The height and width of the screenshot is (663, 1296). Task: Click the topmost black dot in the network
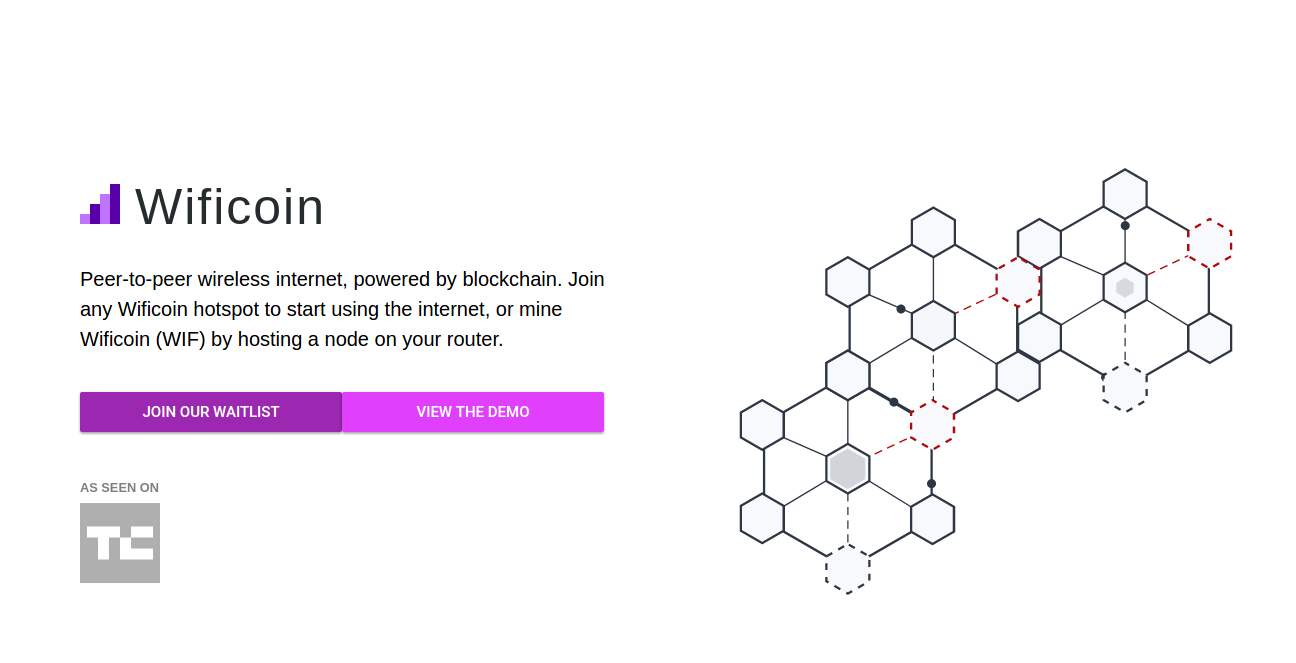1125,226
